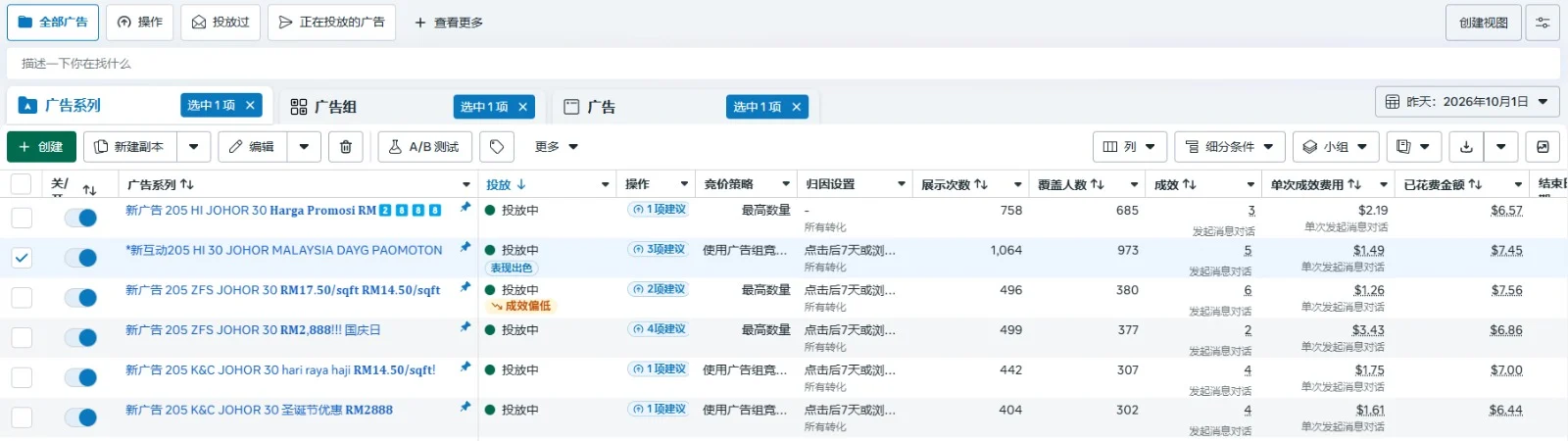Screen dimensions: 1568x441
Task: Select the 操作 view tab
Action: pos(140,23)
